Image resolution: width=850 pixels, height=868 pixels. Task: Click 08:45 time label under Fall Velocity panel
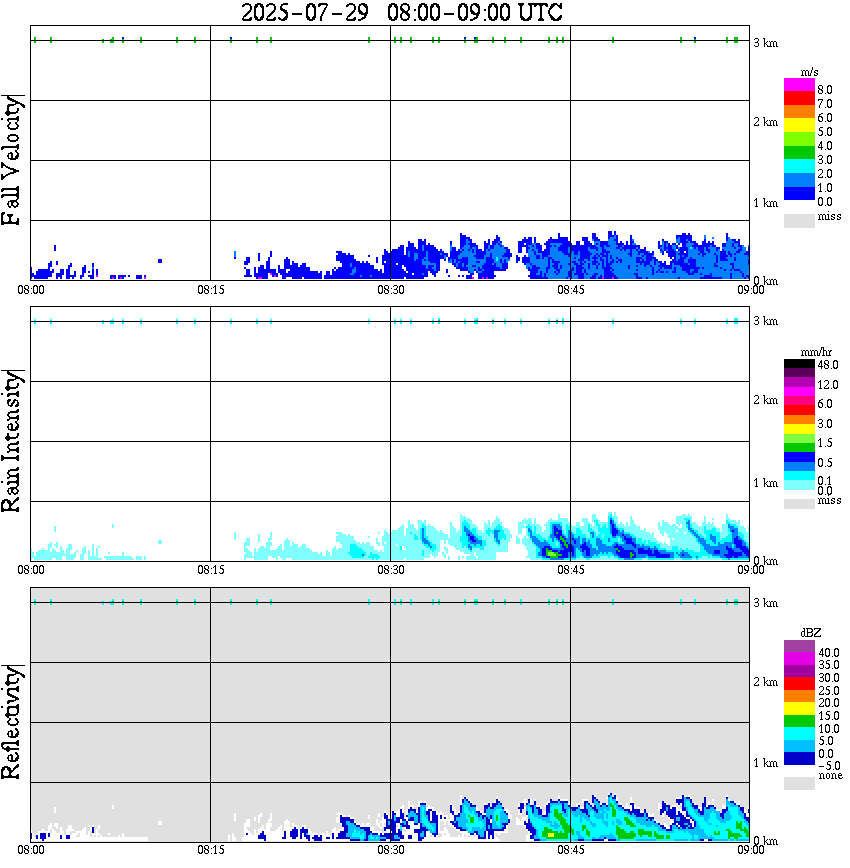[571, 290]
